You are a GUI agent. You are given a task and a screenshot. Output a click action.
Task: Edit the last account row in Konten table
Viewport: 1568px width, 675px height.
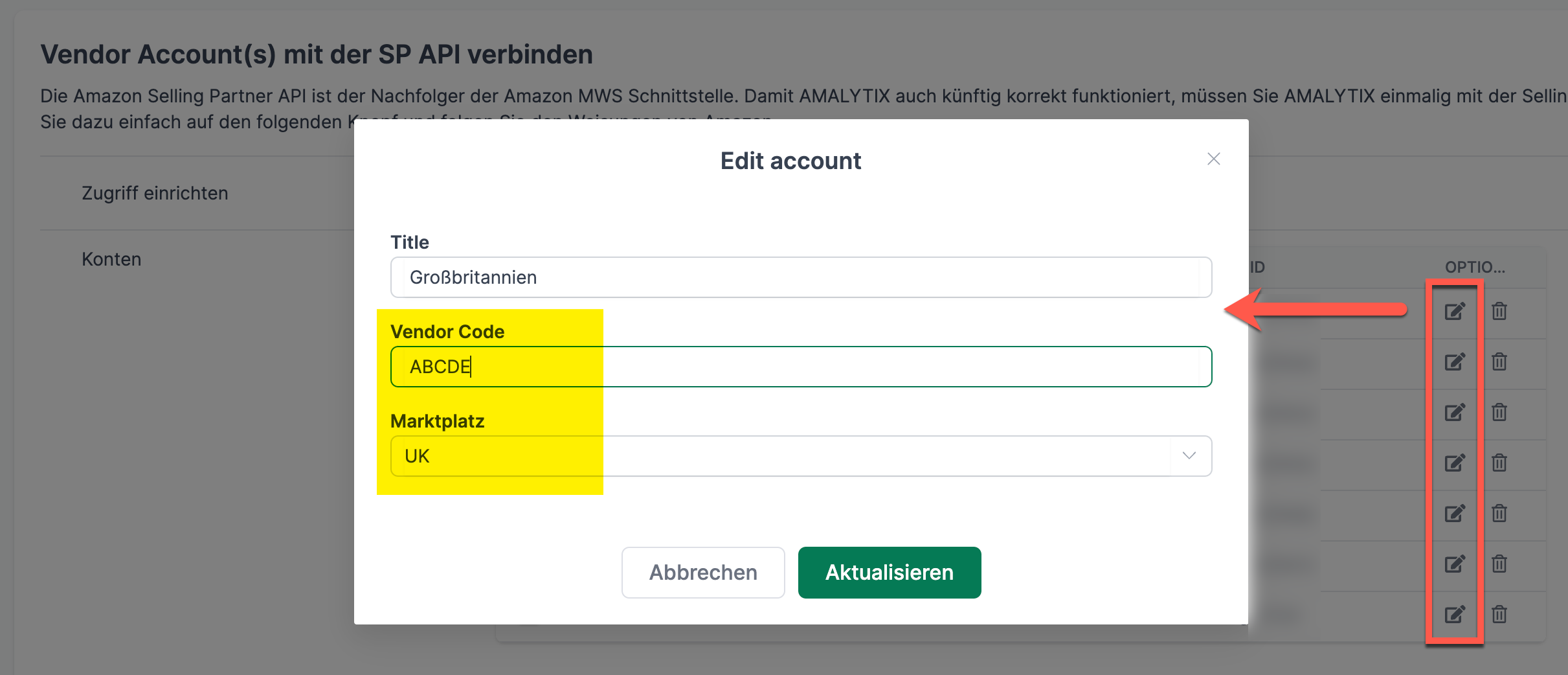1455,615
